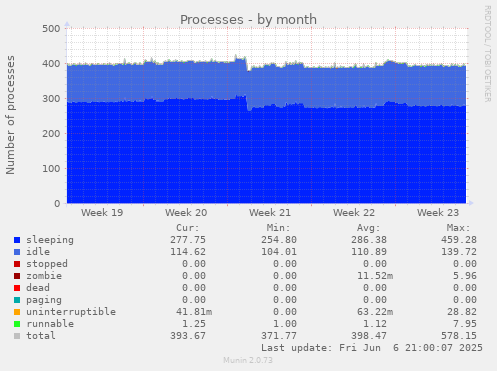Click the sleeping legend color swatch
This screenshot has width=497, height=371.
(x=17, y=240)
